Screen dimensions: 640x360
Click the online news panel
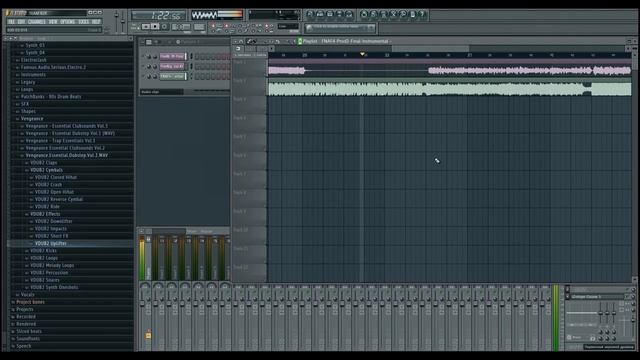(x=340, y=28)
